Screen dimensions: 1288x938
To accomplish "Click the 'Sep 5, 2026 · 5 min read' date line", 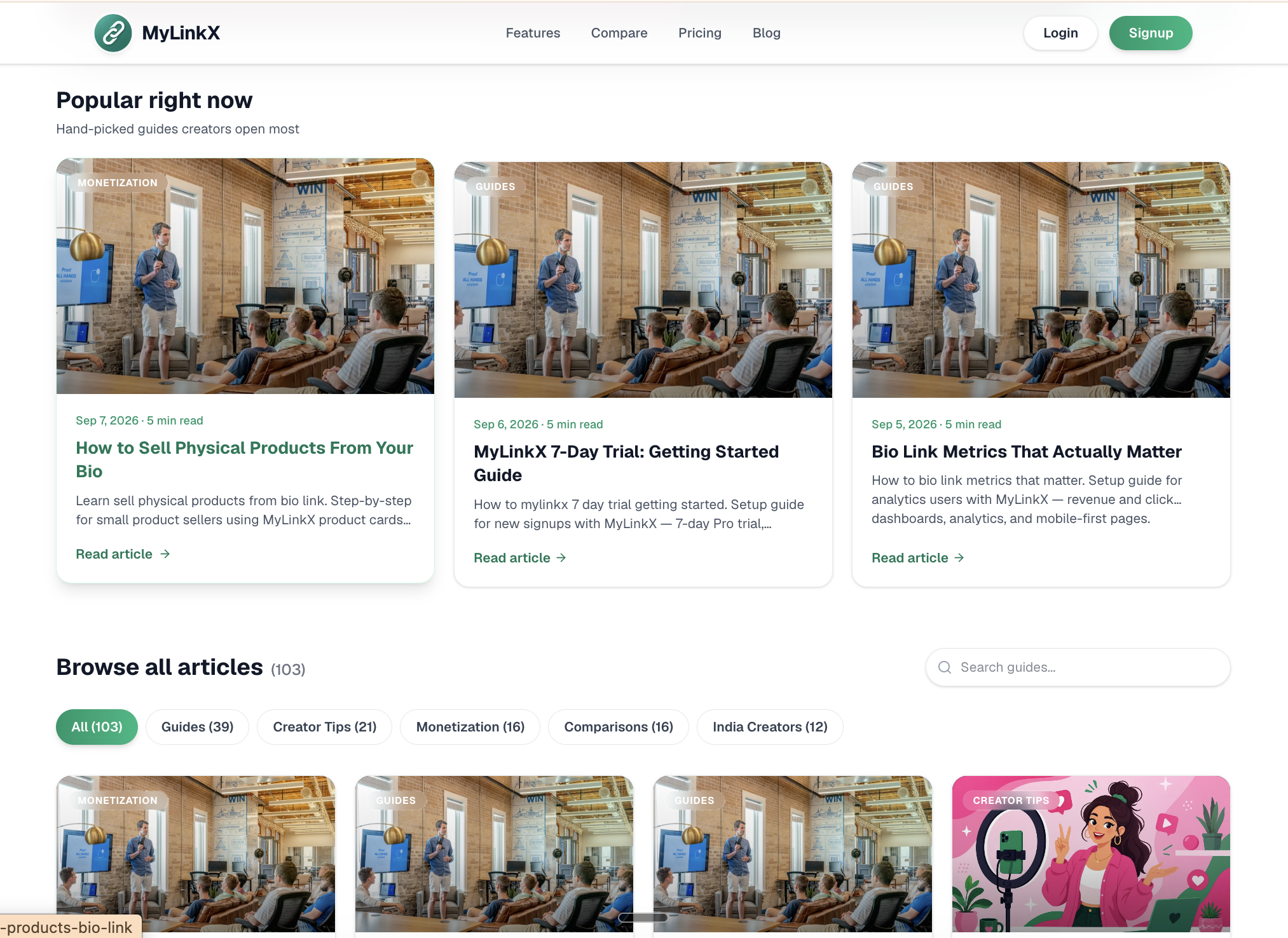I will pyautogui.click(x=936, y=425).
